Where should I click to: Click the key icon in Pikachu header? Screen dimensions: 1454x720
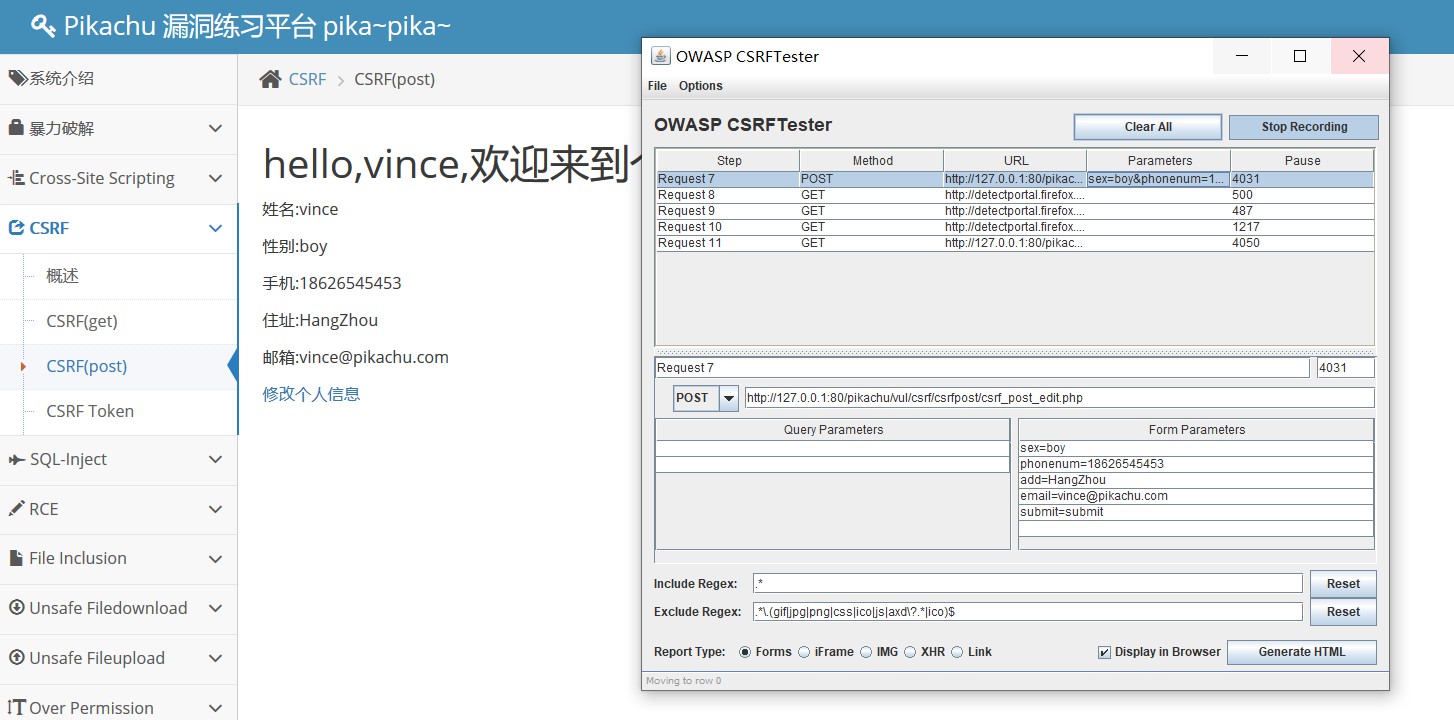(43, 26)
